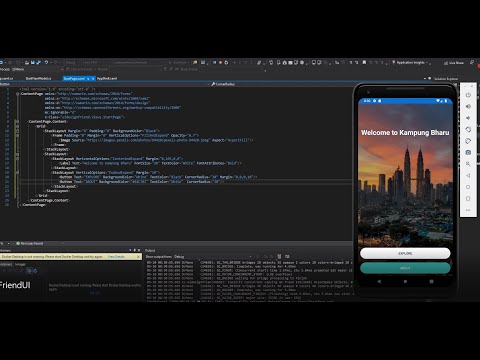Open the Show output from Debug dropdown

tap(213, 257)
